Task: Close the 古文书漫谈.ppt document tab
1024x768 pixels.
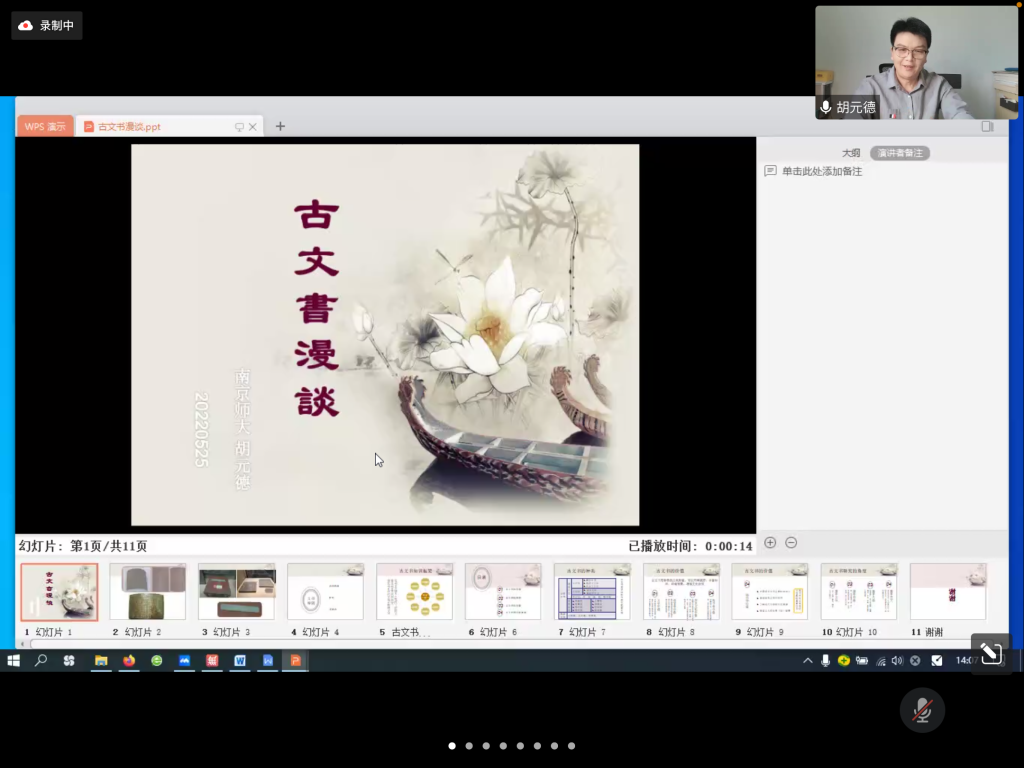Action: (x=253, y=127)
